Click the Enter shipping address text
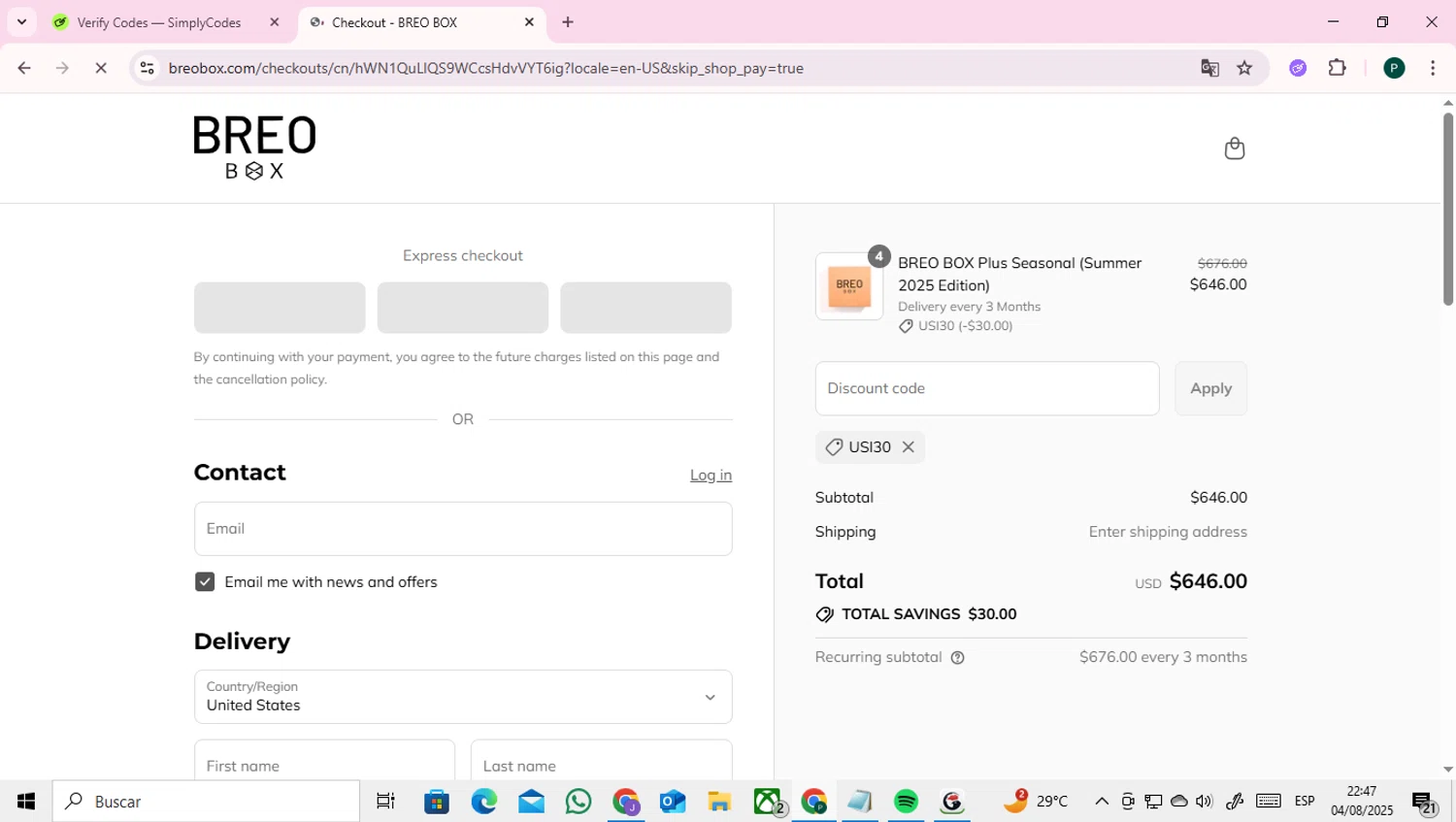This screenshot has width=1456, height=822. click(1168, 532)
